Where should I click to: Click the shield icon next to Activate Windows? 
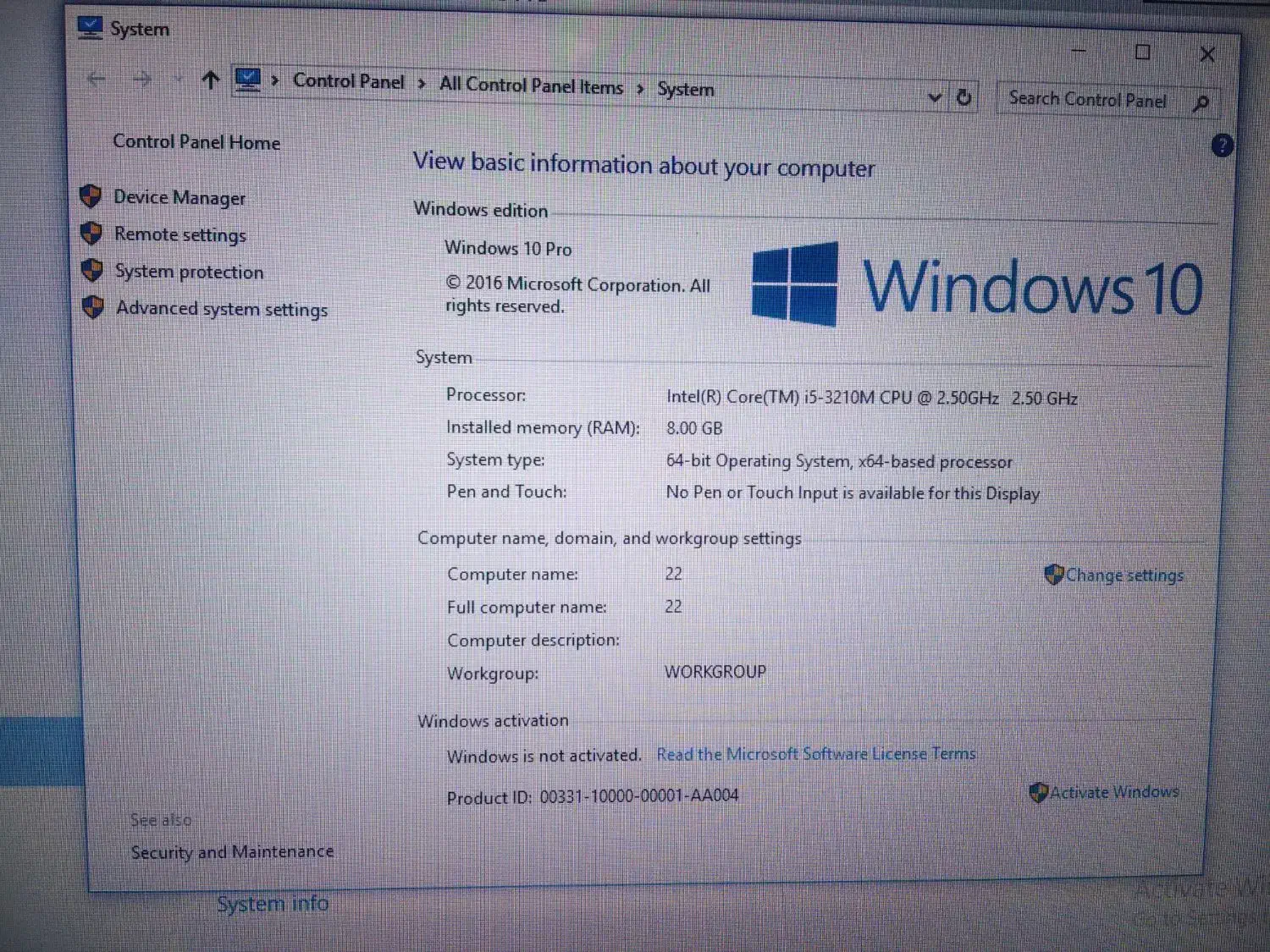1038,793
